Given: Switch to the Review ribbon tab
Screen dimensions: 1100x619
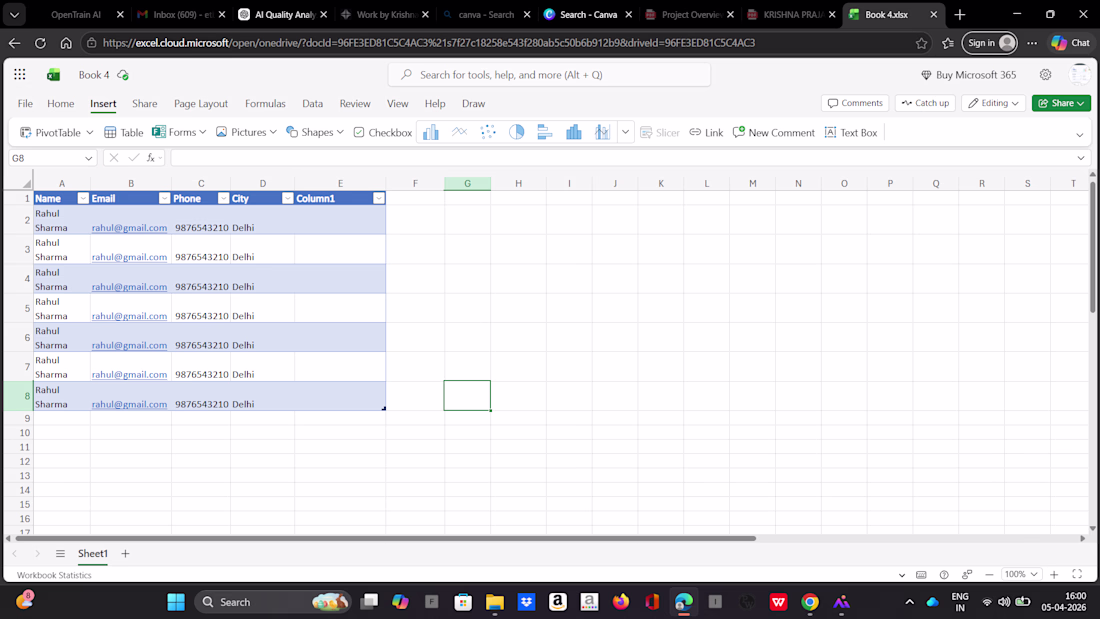Looking at the screenshot, I should [x=355, y=103].
